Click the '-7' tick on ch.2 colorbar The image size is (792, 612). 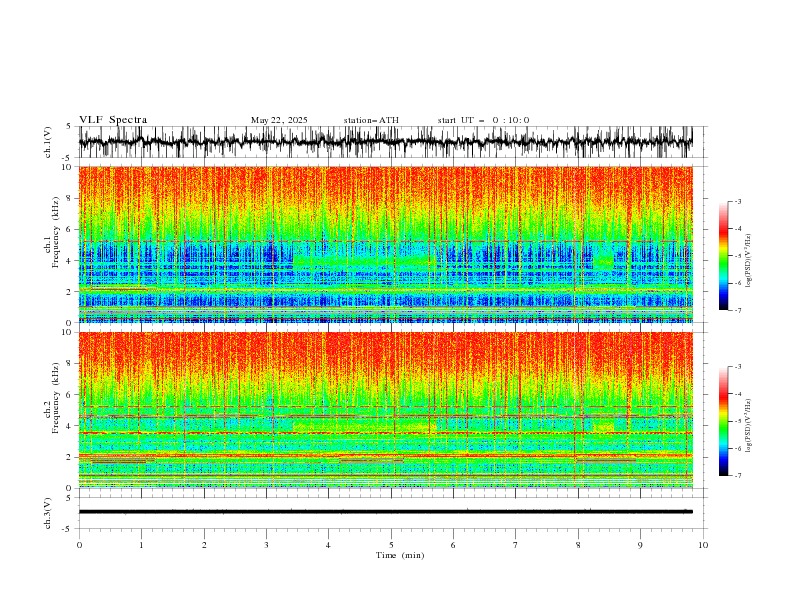(738, 476)
